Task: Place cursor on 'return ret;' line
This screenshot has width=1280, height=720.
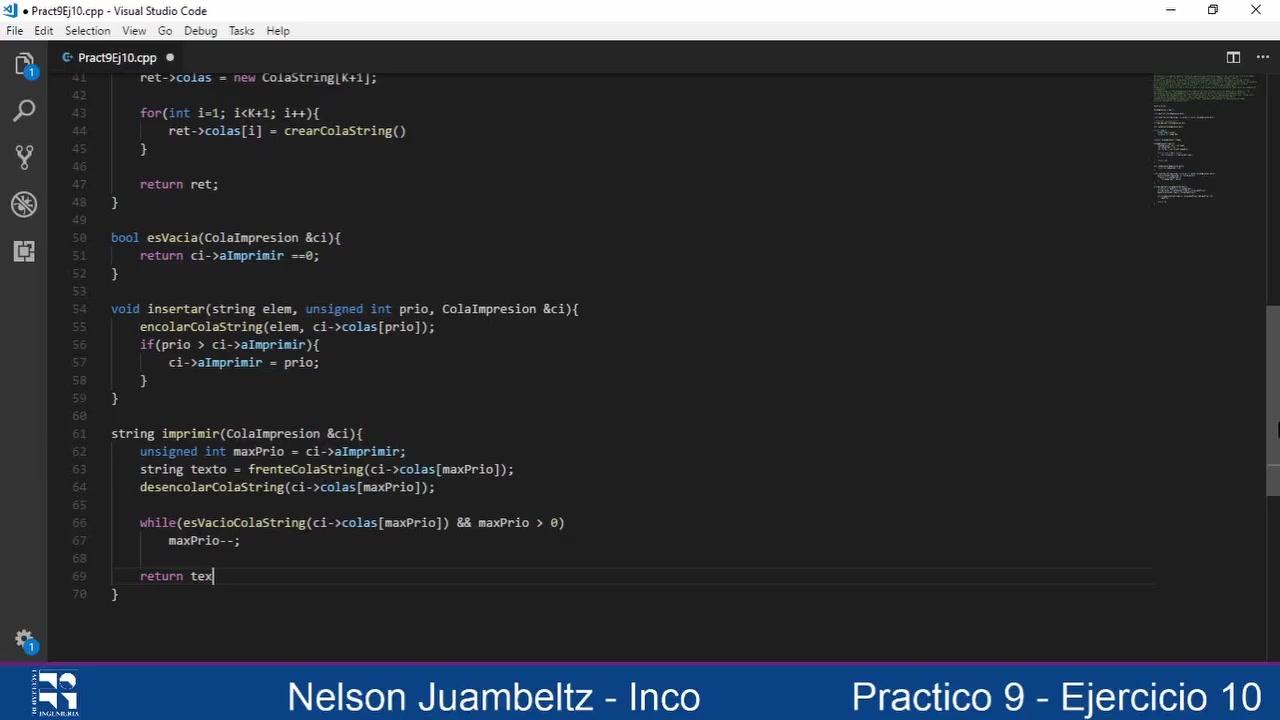Action: pos(179,184)
